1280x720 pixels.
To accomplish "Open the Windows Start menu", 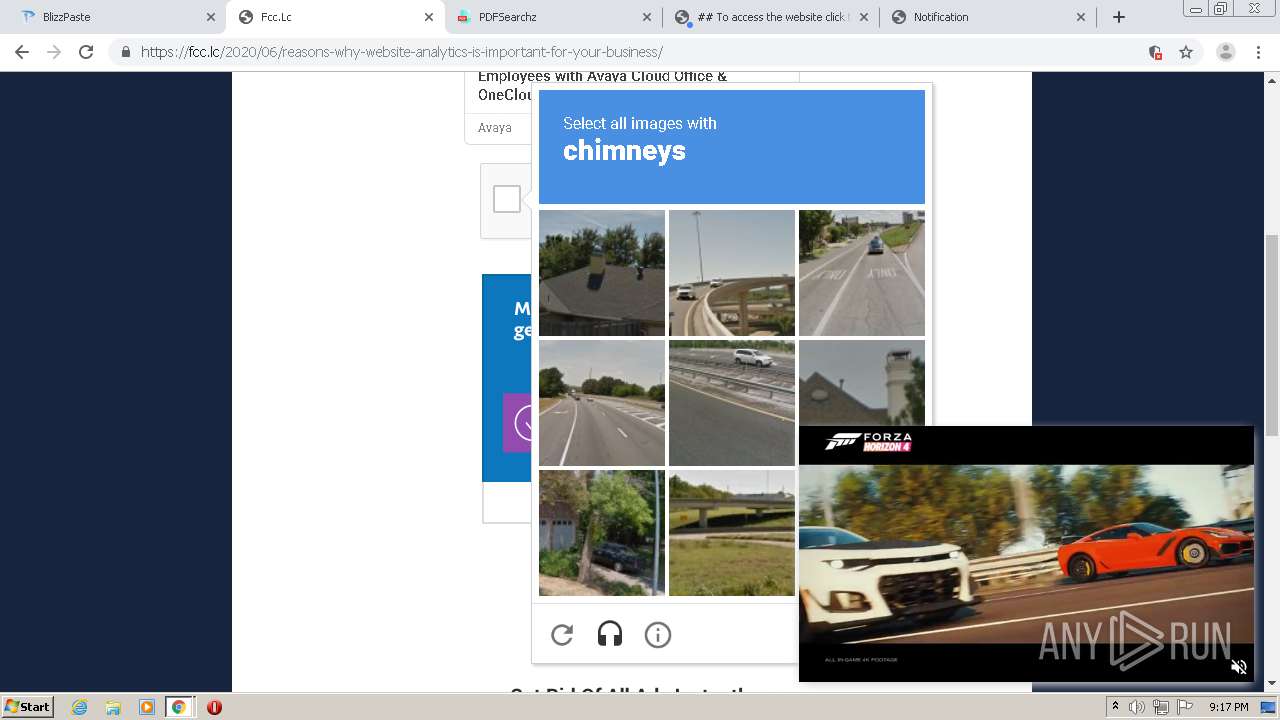I will (x=27, y=706).
